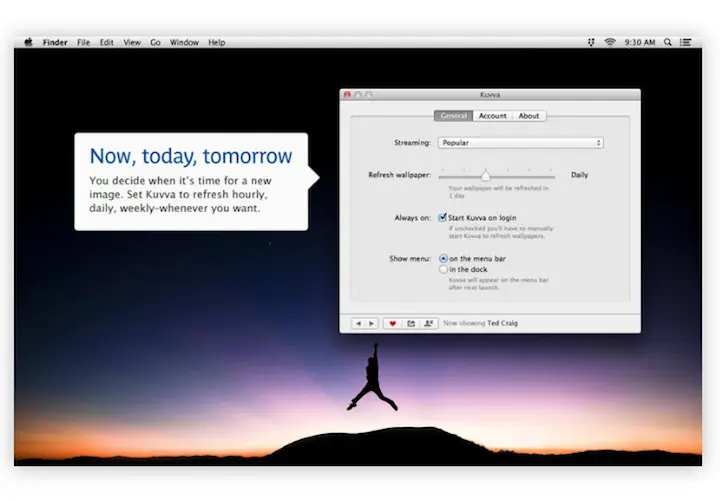Viewport: 720px width, 501px height.
Task: Open the Streaming Popular dropdown
Action: coord(521,143)
